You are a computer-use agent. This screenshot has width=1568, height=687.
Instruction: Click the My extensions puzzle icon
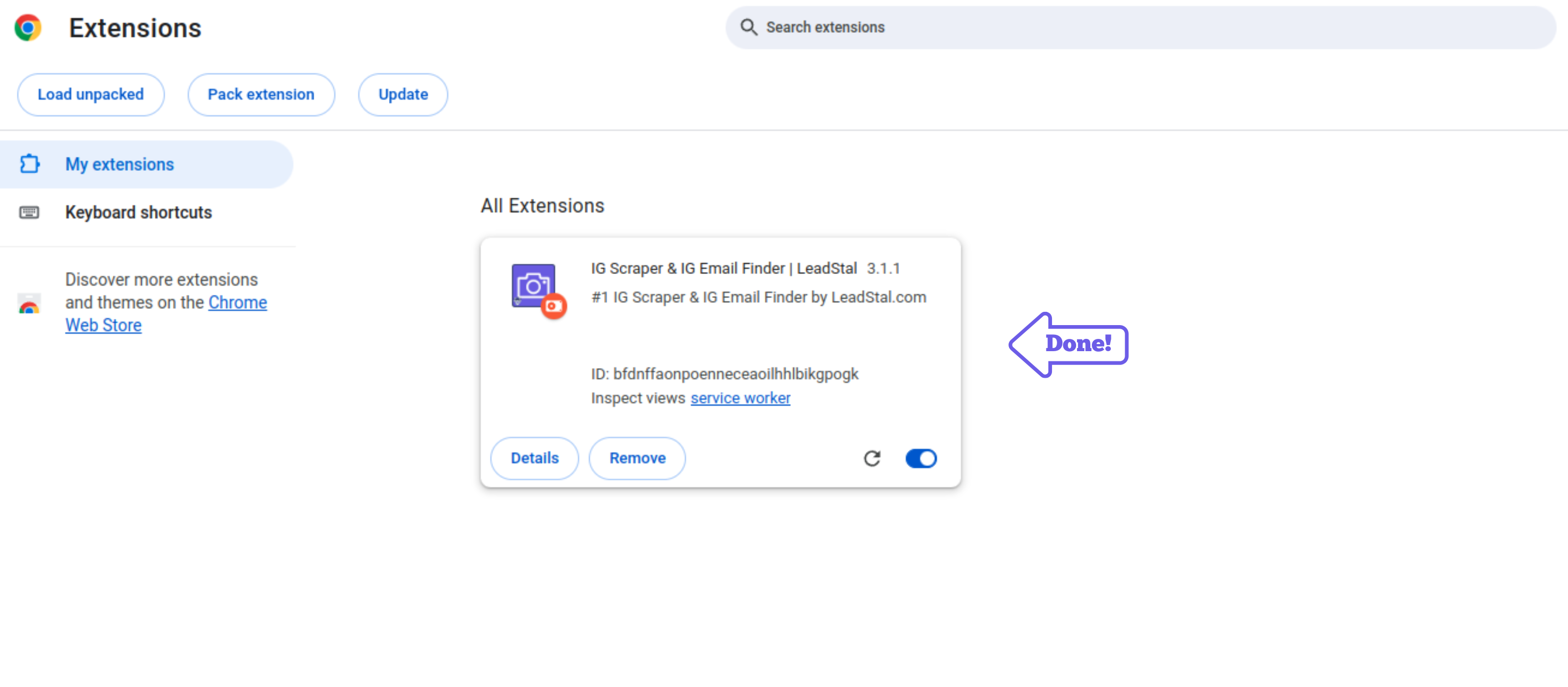[29, 164]
